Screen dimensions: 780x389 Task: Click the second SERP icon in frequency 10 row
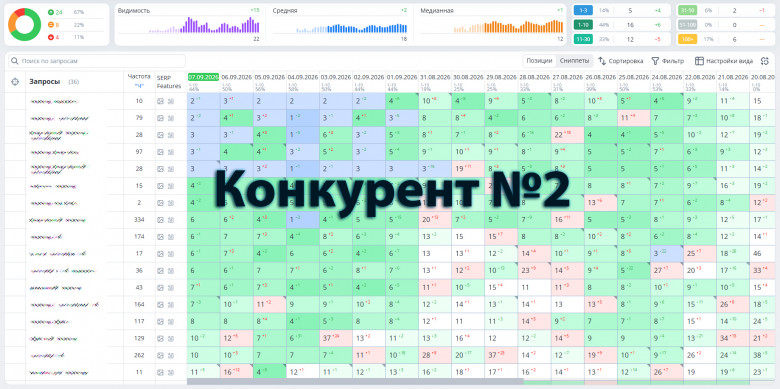(171, 101)
